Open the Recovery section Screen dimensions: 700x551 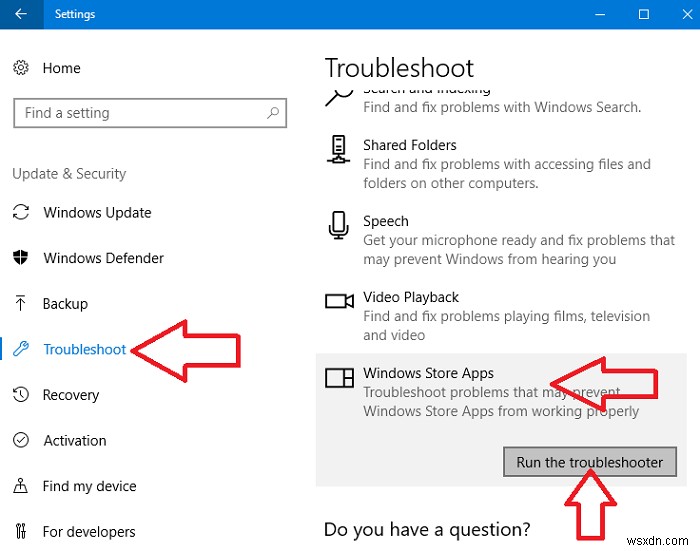coord(71,395)
